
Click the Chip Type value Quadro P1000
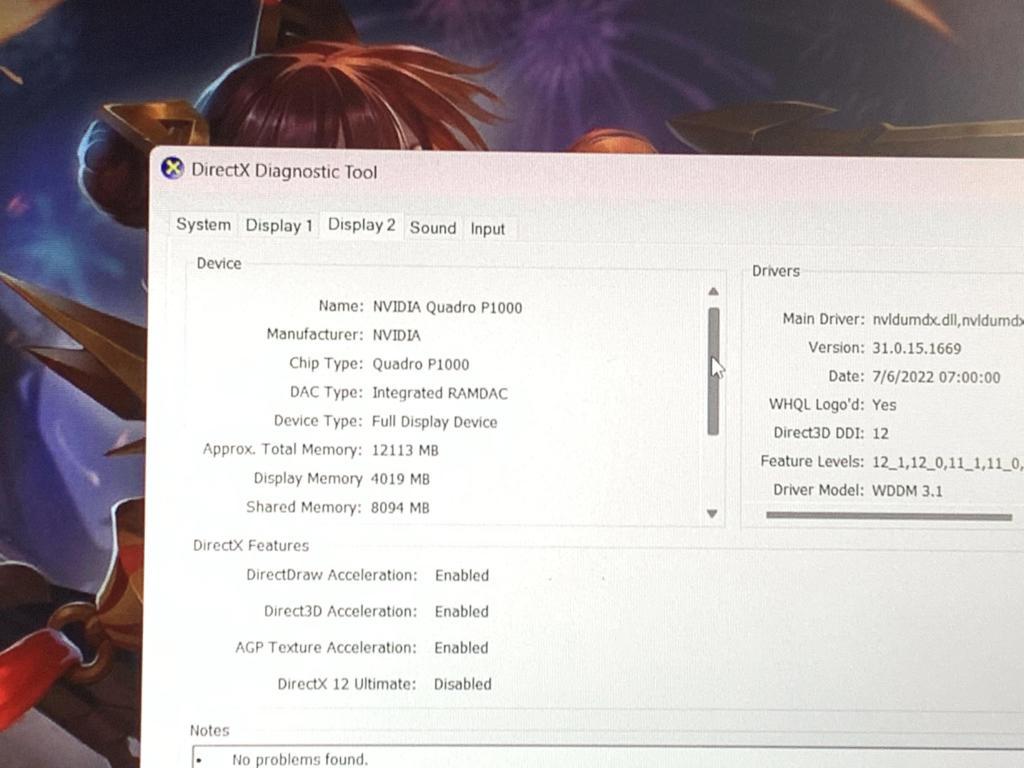pyautogui.click(x=421, y=364)
